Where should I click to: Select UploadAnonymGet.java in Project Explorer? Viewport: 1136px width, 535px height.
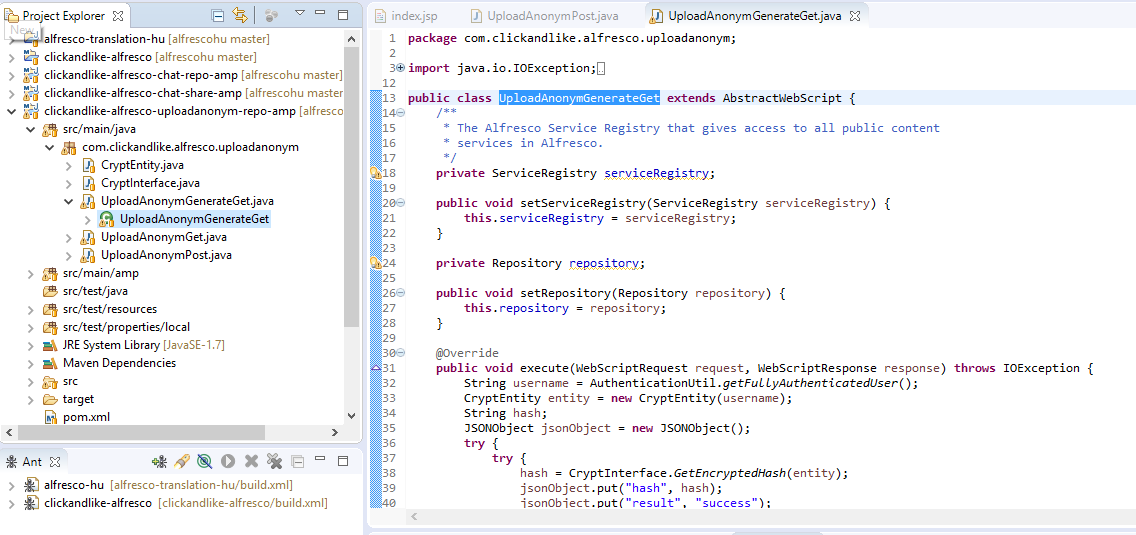tap(164, 237)
